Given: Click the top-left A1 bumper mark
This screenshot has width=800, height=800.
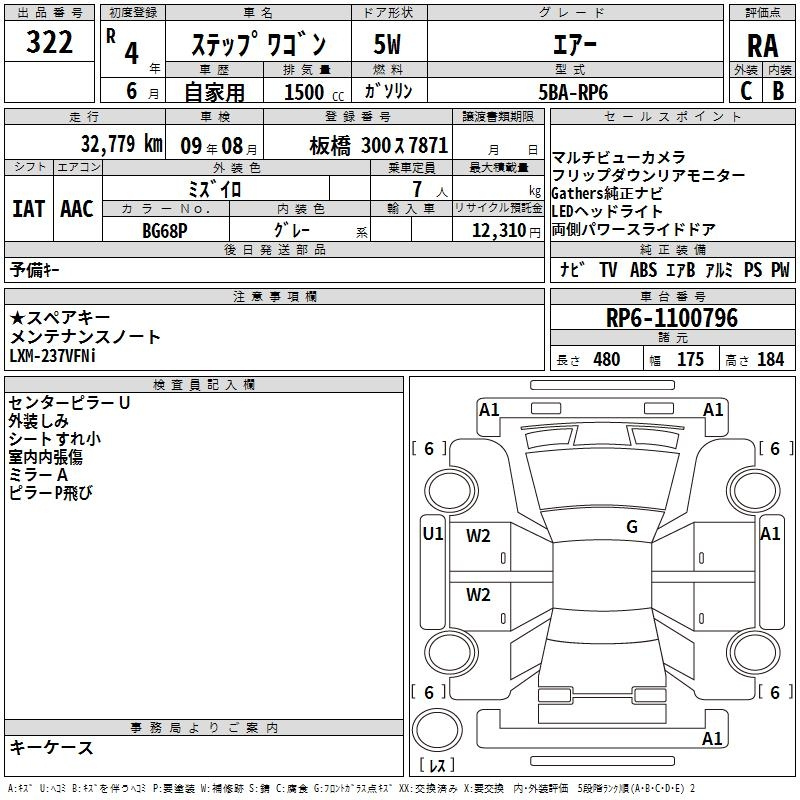Looking at the screenshot, I should click(x=489, y=410).
